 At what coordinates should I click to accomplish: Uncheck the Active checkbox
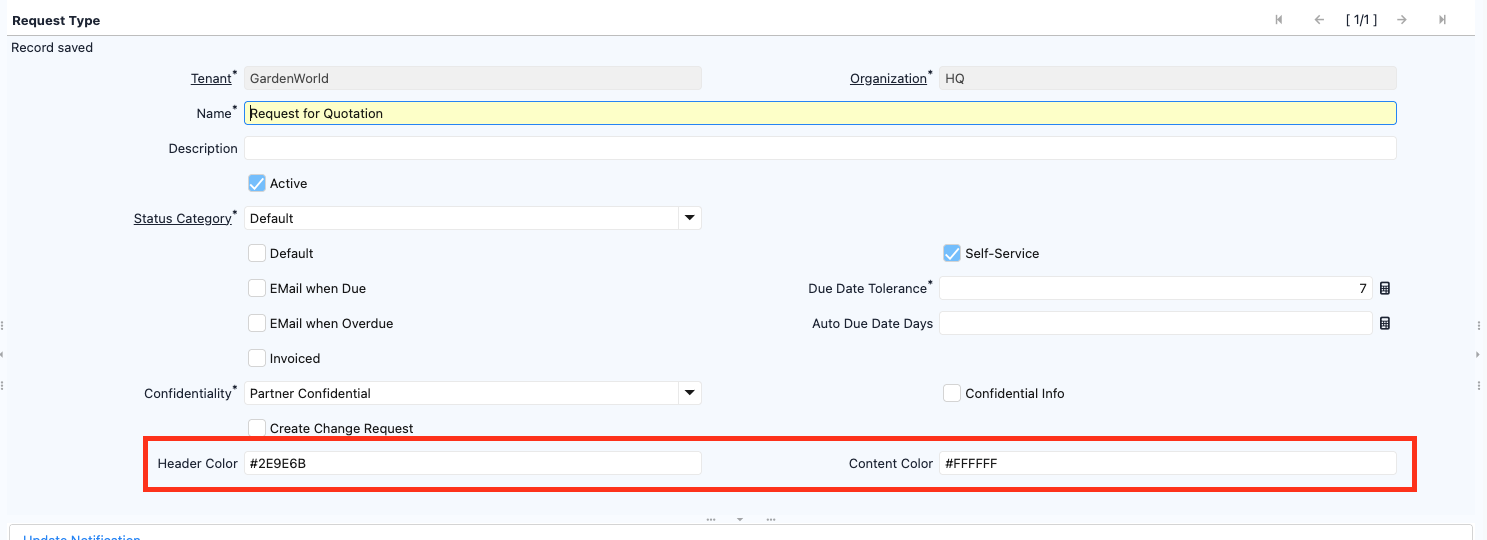coord(257,183)
